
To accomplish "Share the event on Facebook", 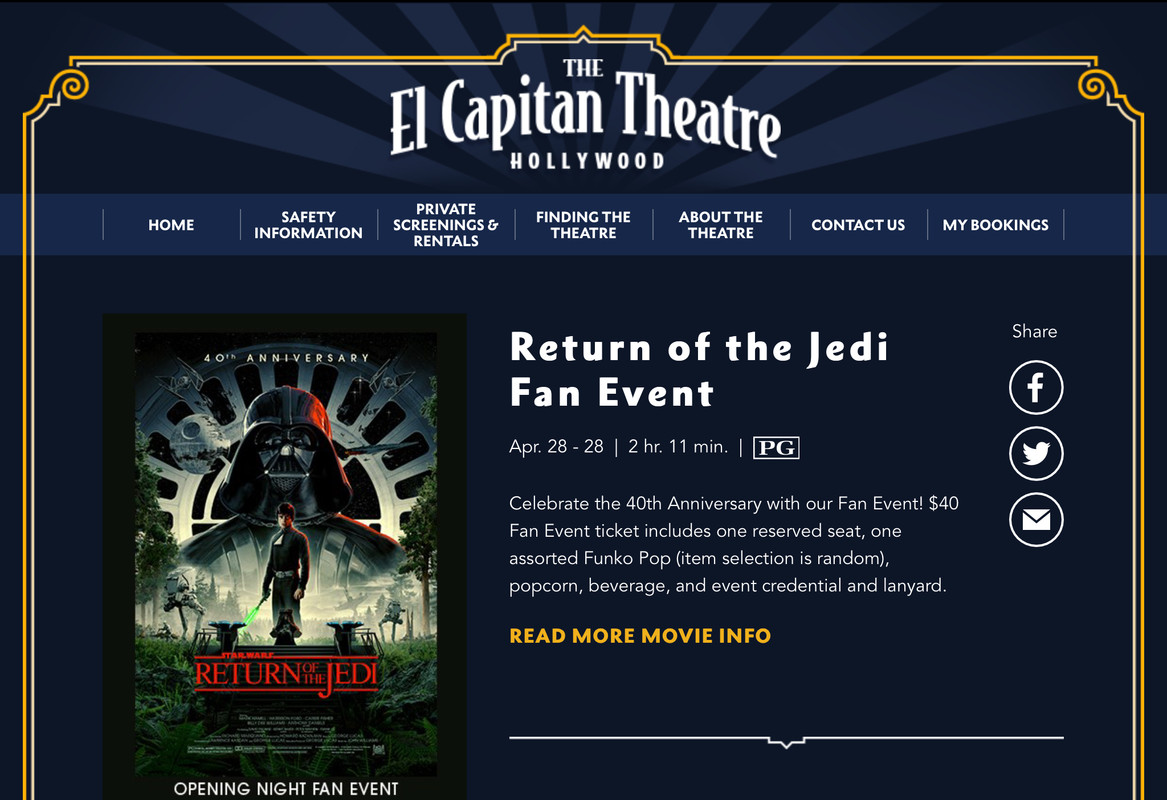I will pyautogui.click(x=1035, y=388).
